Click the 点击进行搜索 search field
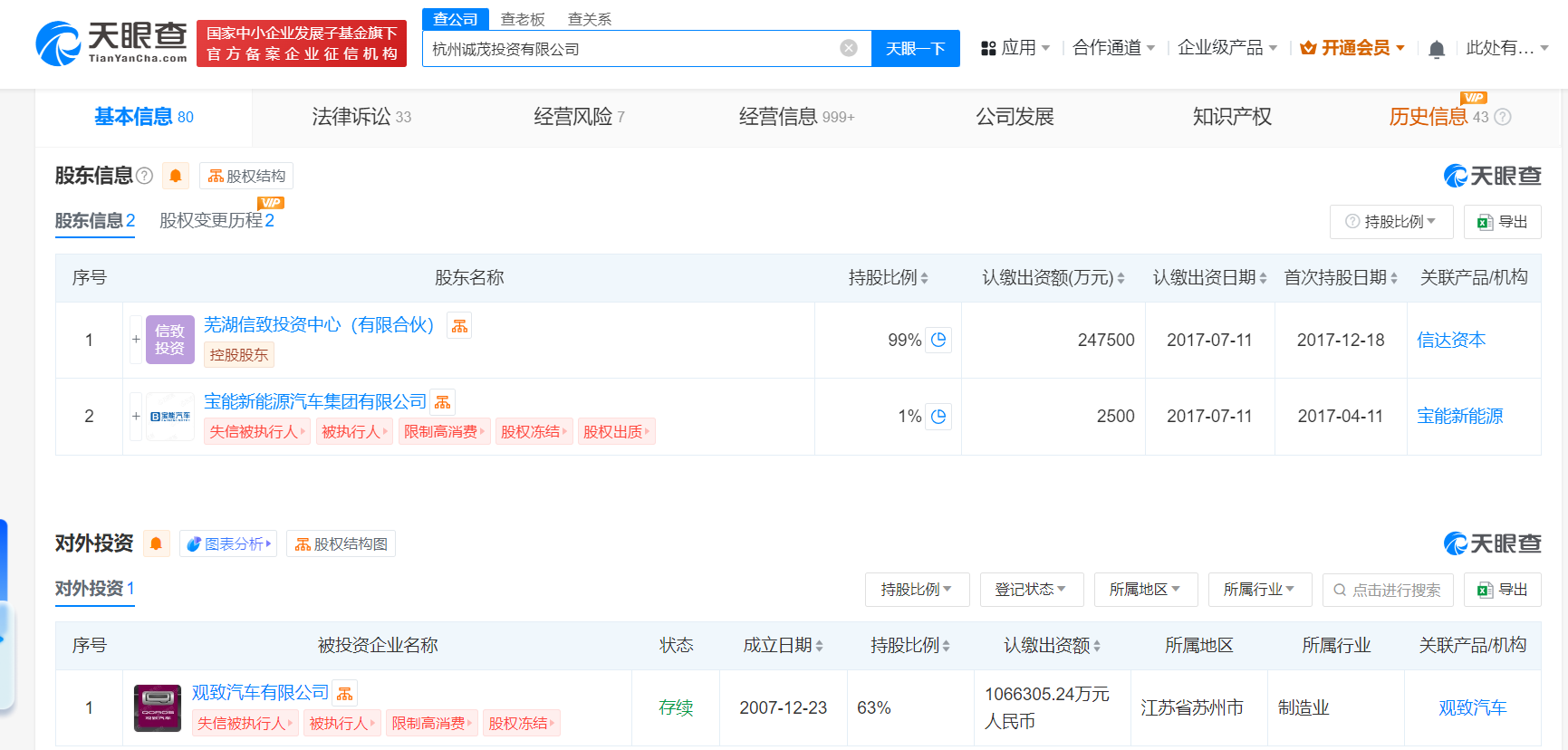The width and height of the screenshot is (1568, 750). click(x=1395, y=590)
